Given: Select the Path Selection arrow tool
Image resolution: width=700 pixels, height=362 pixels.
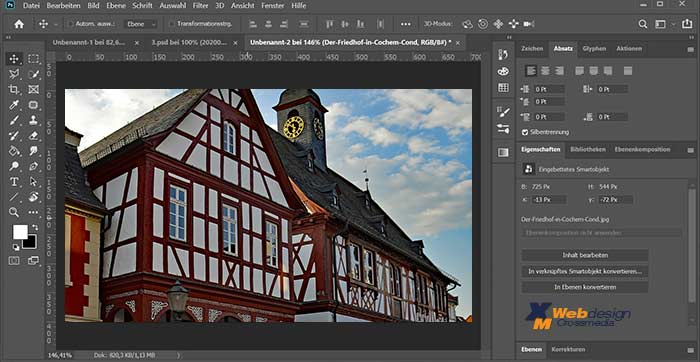Looking at the screenshot, I should coord(33,182).
